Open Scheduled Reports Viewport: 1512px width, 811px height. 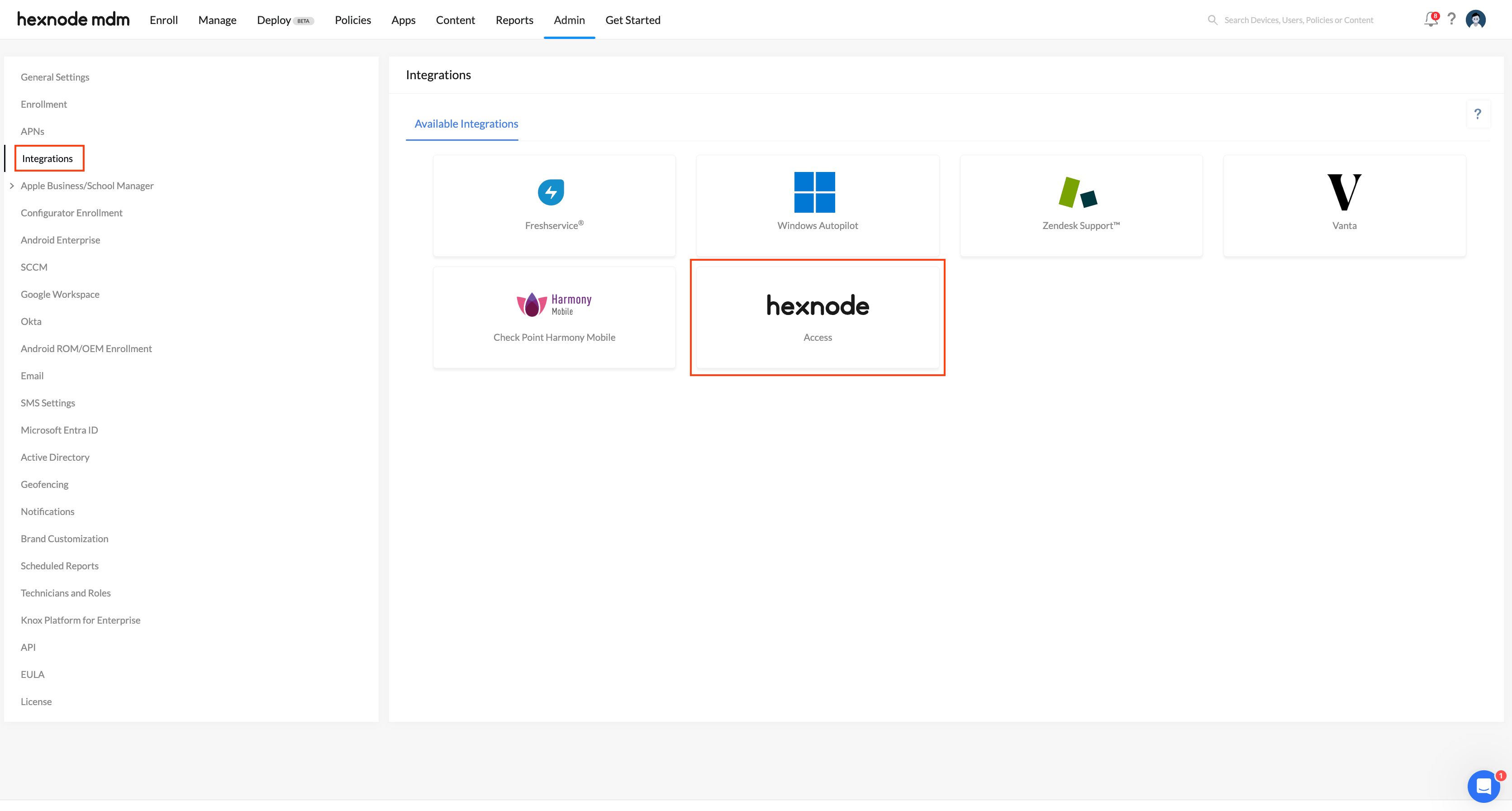(60, 566)
